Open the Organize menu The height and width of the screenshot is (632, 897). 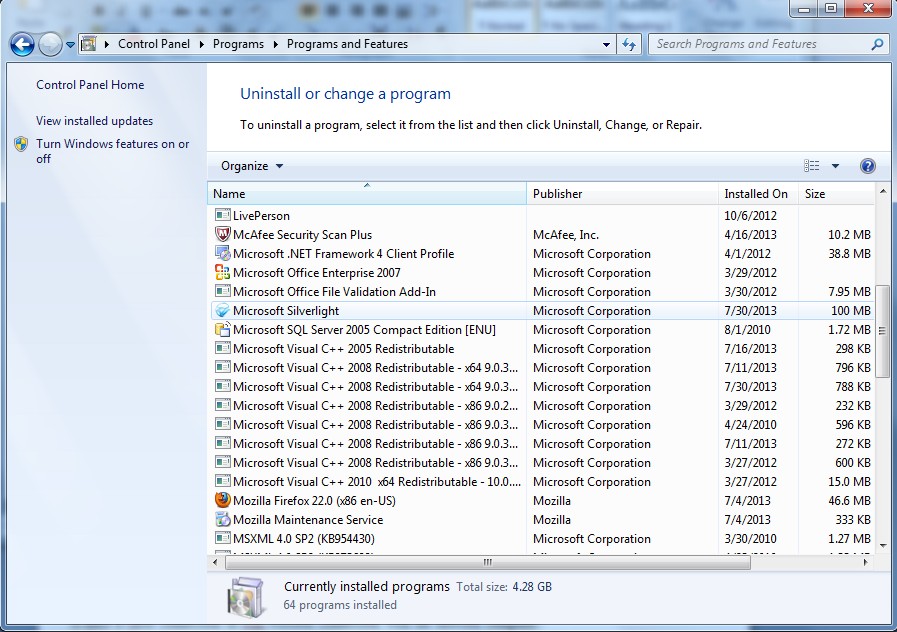point(252,166)
